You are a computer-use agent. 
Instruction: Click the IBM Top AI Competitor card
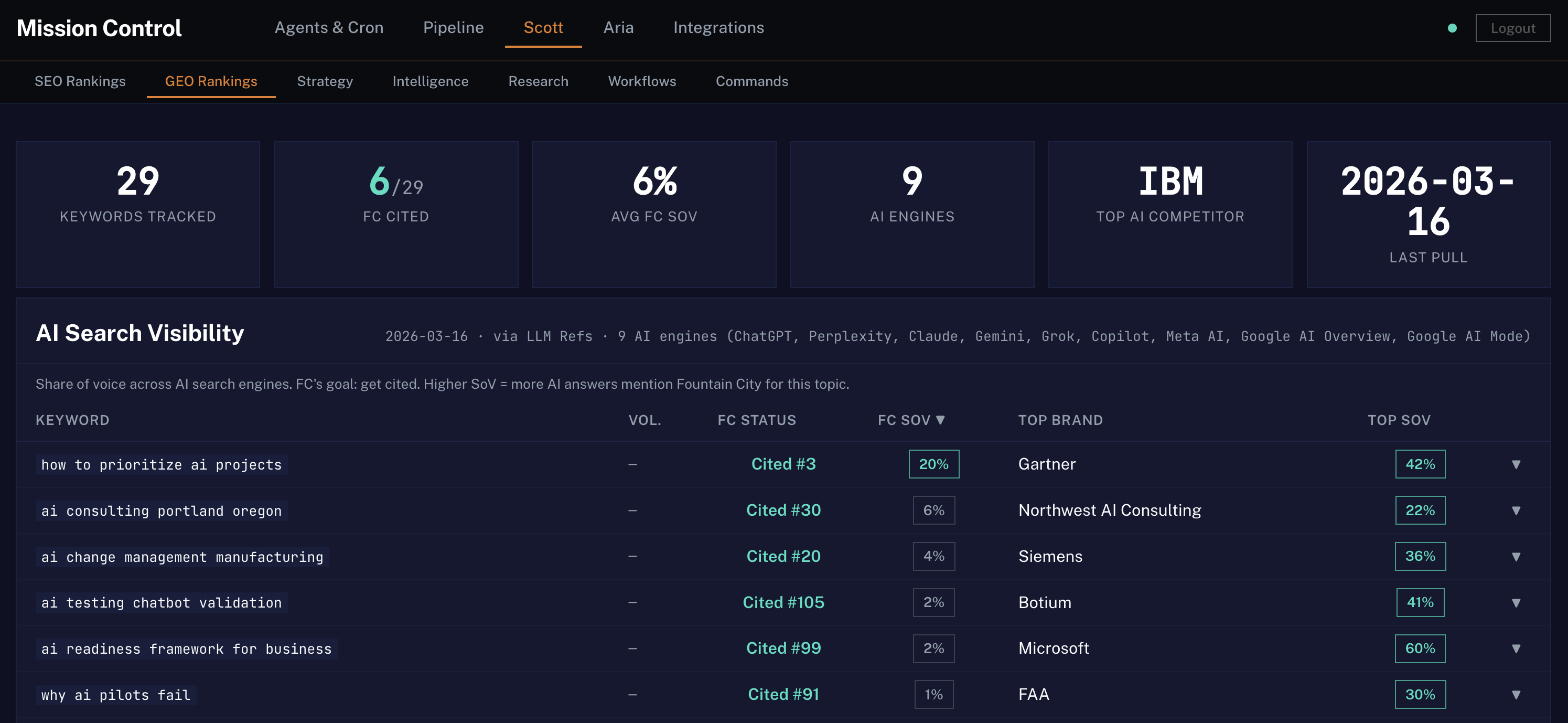coord(1170,215)
